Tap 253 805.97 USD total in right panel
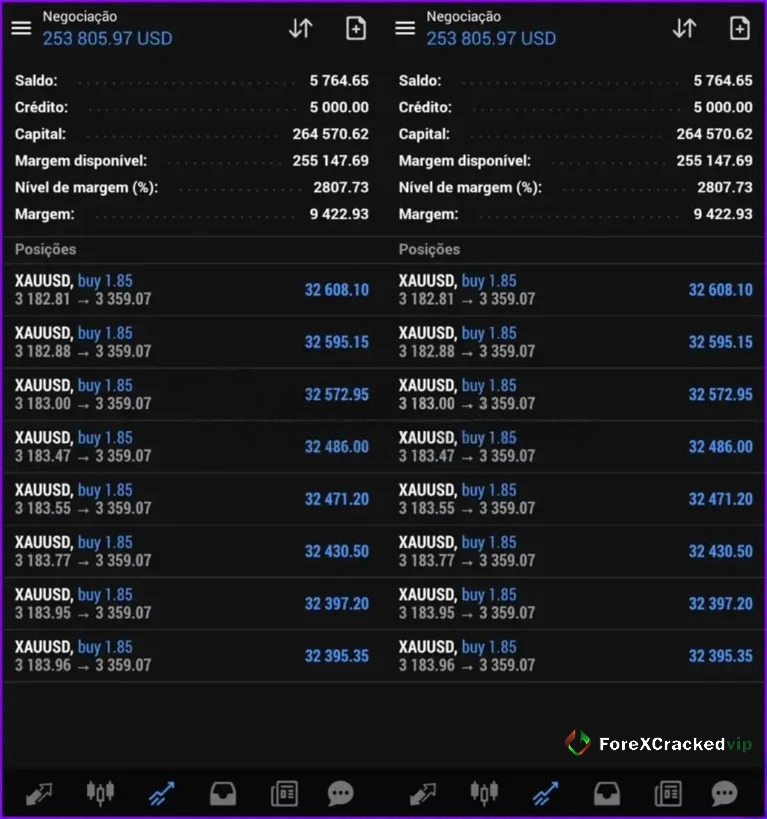Viewport: 767px width, 819px height. [x=491, y=38]
